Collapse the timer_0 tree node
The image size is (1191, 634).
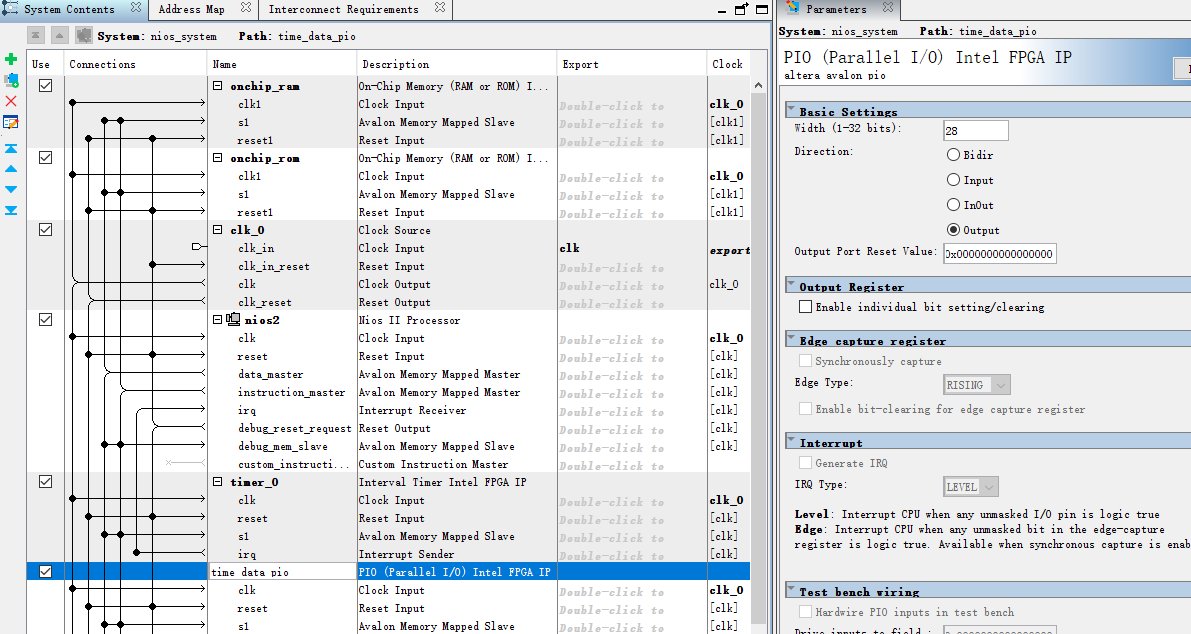pos(217,481)
